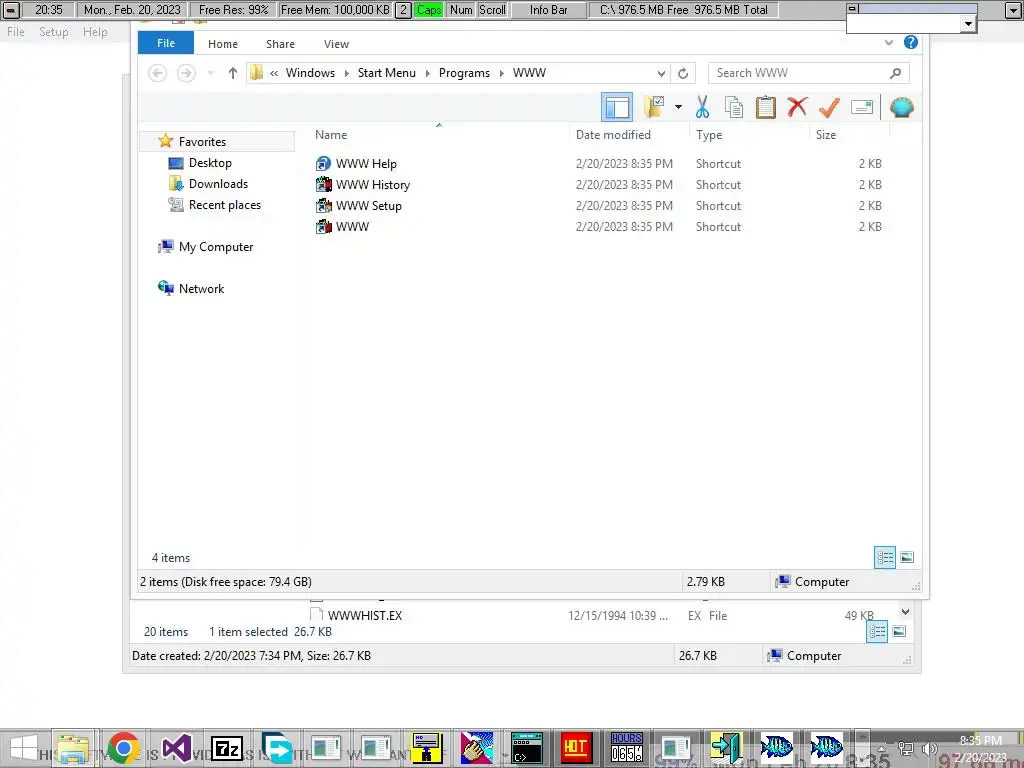Click the Programs breadcrumb

click(x=464, y=72)
